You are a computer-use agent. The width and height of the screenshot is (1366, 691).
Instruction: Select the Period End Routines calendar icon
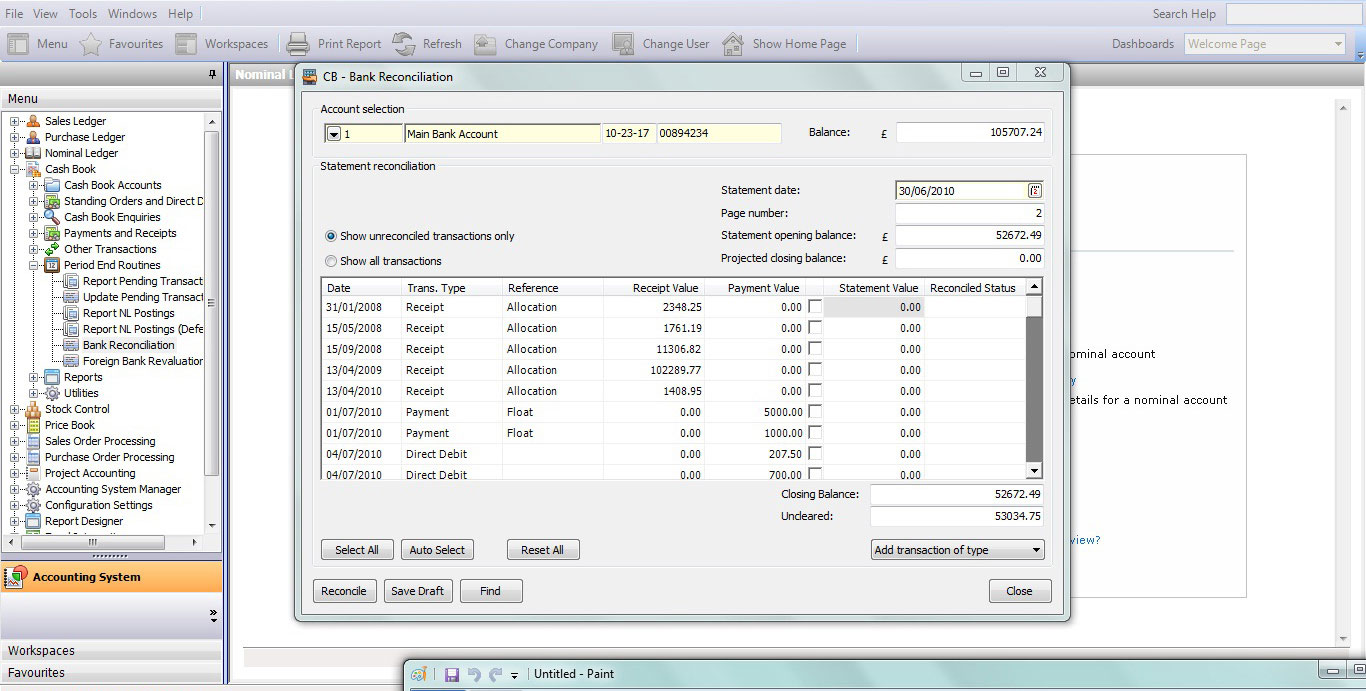coord(52,265)
